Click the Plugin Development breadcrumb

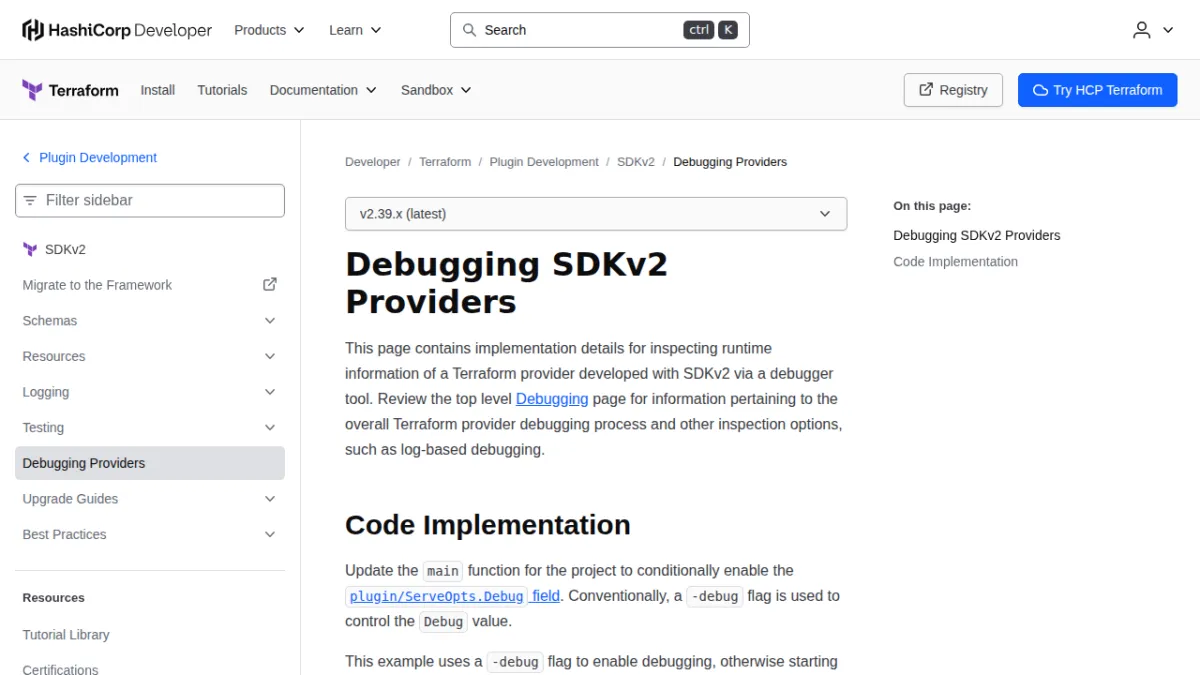[x=544, y=162]
